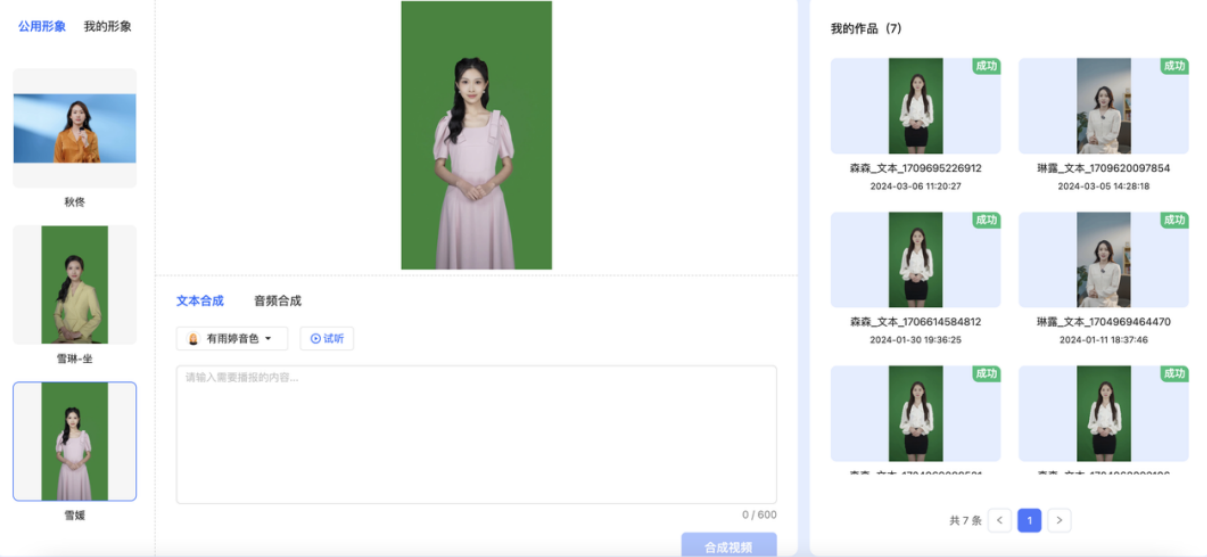Open work 森森_文本_1706614584812 thumbnail
Image resolution: width=1207 pixels, height=557 pixels.
tap(915, 260)
